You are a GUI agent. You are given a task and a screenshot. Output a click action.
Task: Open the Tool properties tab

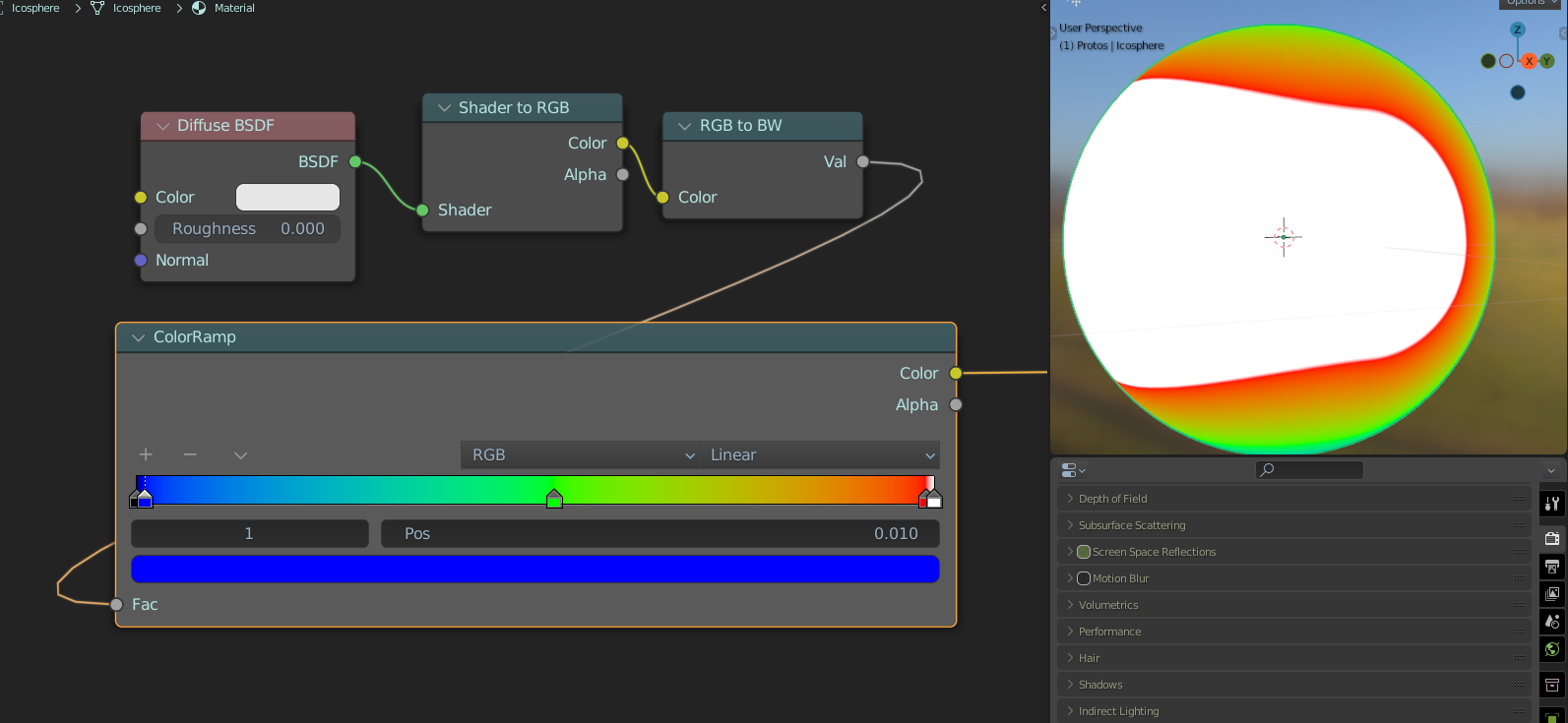(x=1552, y=504)
